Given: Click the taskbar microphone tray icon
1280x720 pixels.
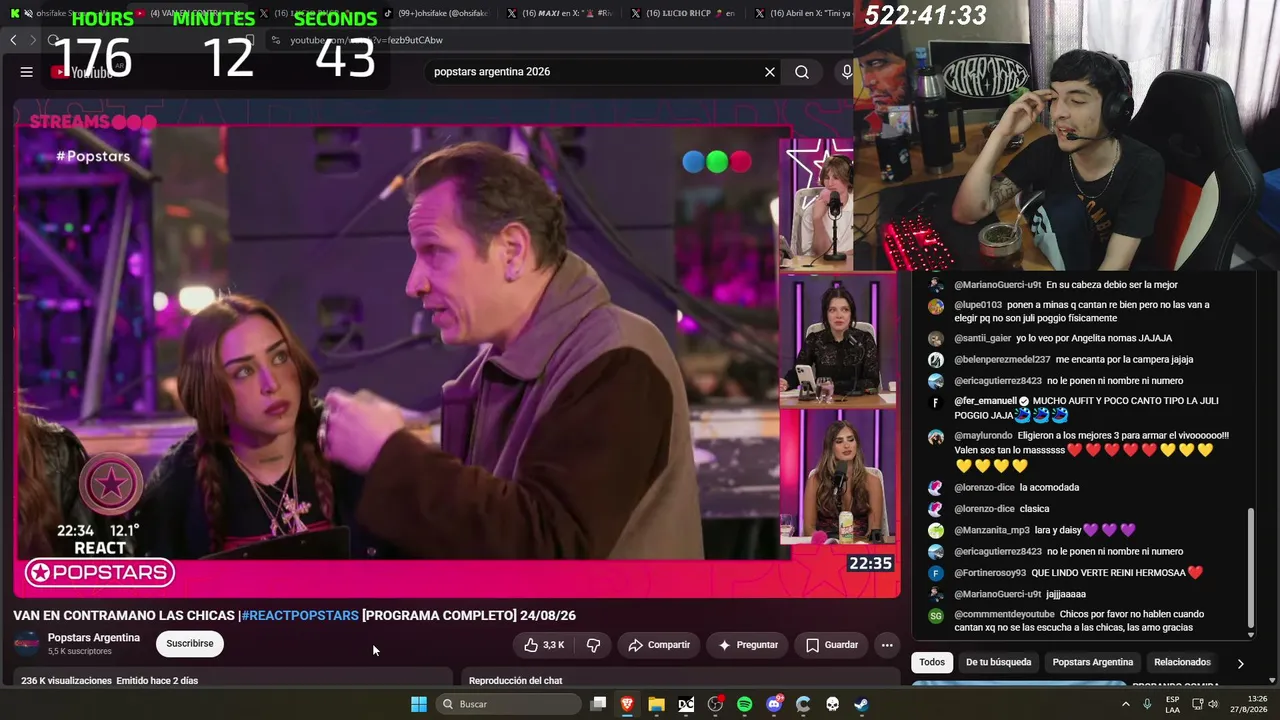Looking at the screenshot, I should coord(1147,704).
